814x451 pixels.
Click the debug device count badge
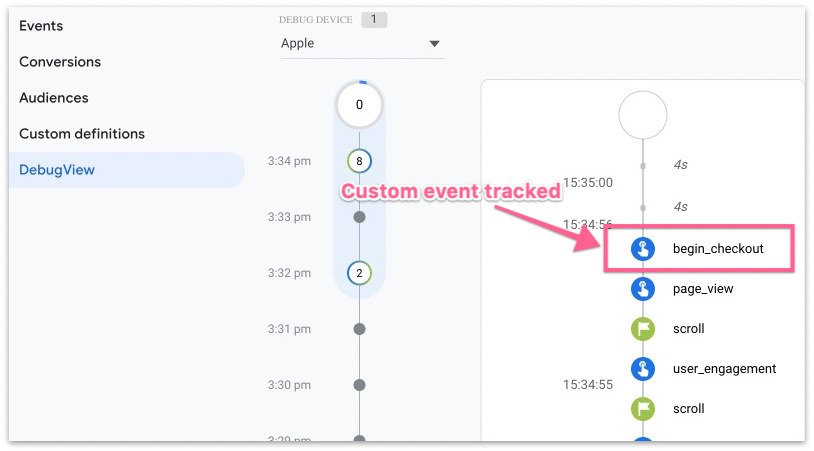374,20
